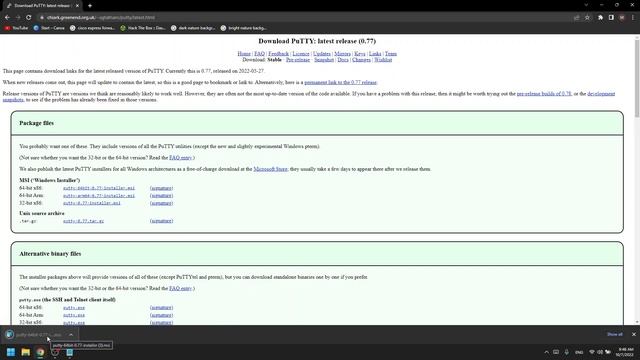Bookmark this page with the star icon
Image resolution: width=640 pixels, height=360 pixels.
pyautogui.click(x=587, y=18)
